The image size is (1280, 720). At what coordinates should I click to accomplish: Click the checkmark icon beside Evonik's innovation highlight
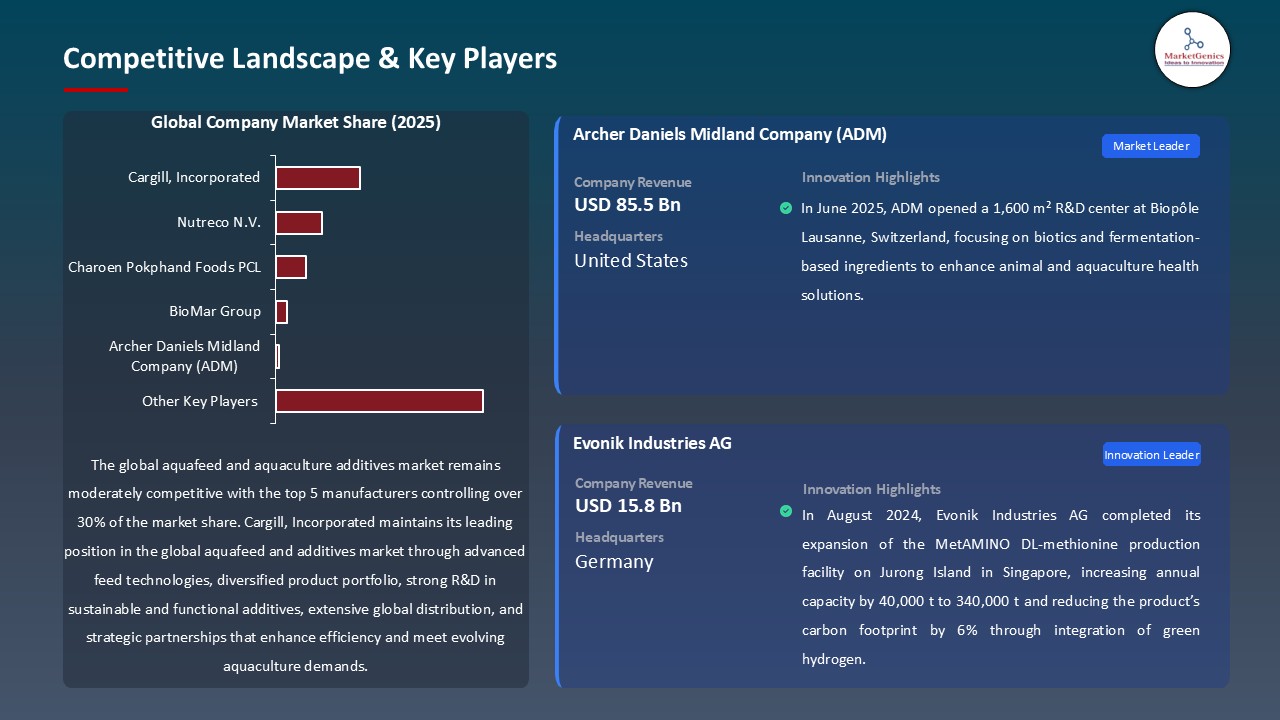pos(786,511)
